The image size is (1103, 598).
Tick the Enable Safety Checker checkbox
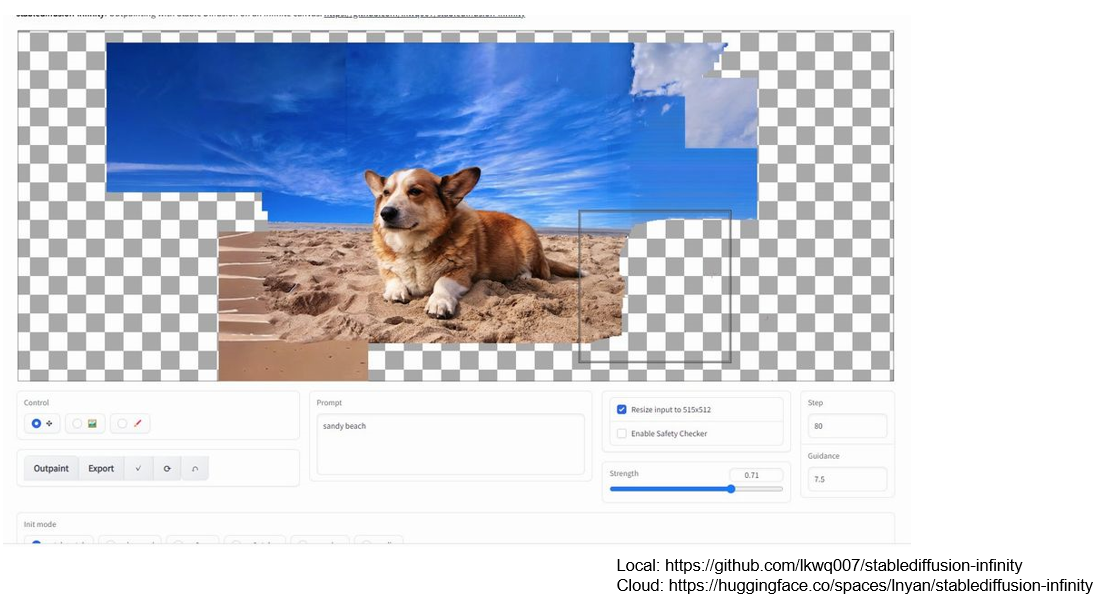pyautogui.click(x=622, y=434)
